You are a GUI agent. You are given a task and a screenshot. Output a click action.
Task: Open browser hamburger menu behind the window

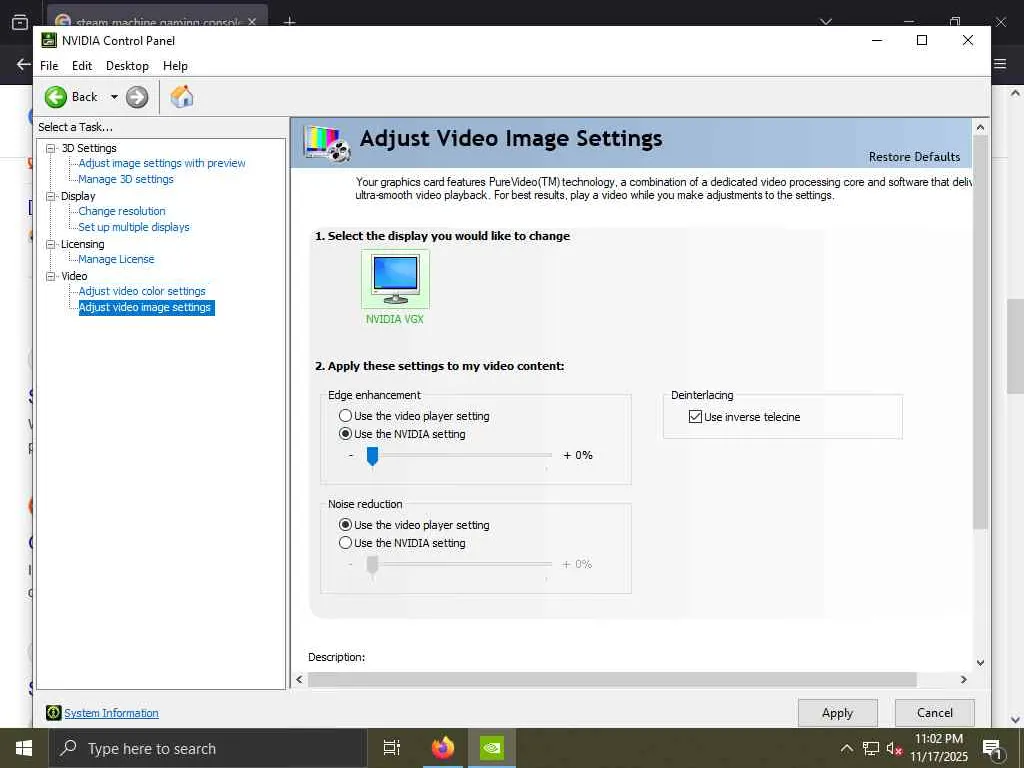tap(1000, 64)
